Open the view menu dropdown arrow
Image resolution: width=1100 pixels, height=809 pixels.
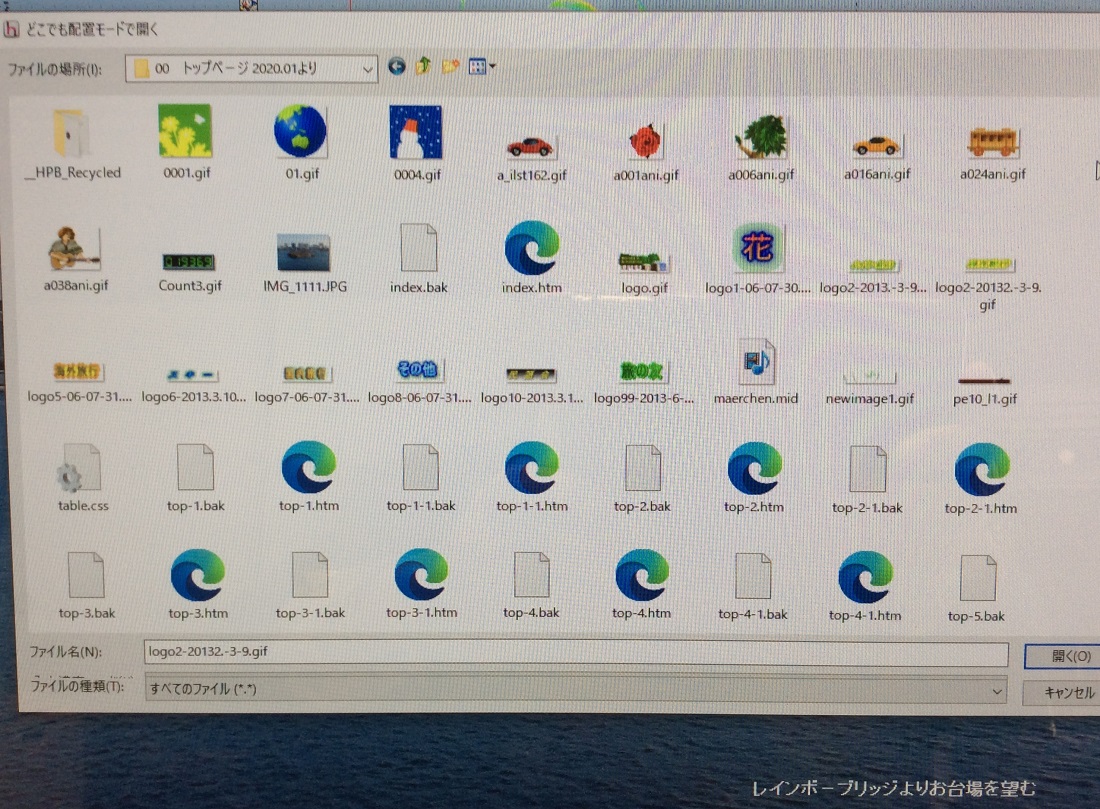[x=493, y=67]
